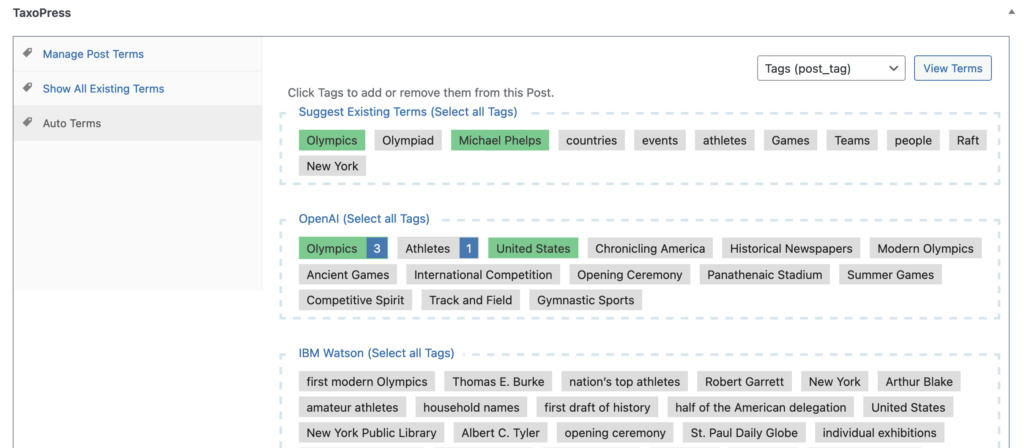1024x448 pixels.
Task: Select the Gymnastic Sports tag
Action: (586, 300)
